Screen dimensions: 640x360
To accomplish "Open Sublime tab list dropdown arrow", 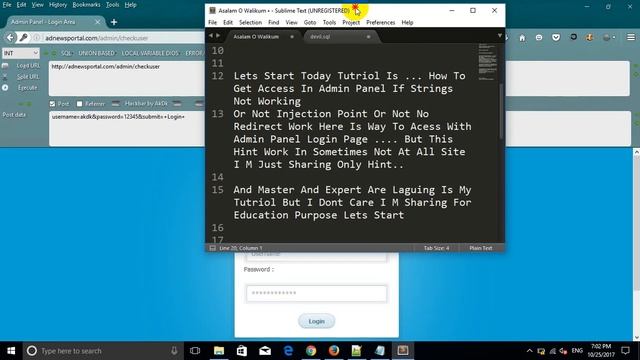I will 499,36.
